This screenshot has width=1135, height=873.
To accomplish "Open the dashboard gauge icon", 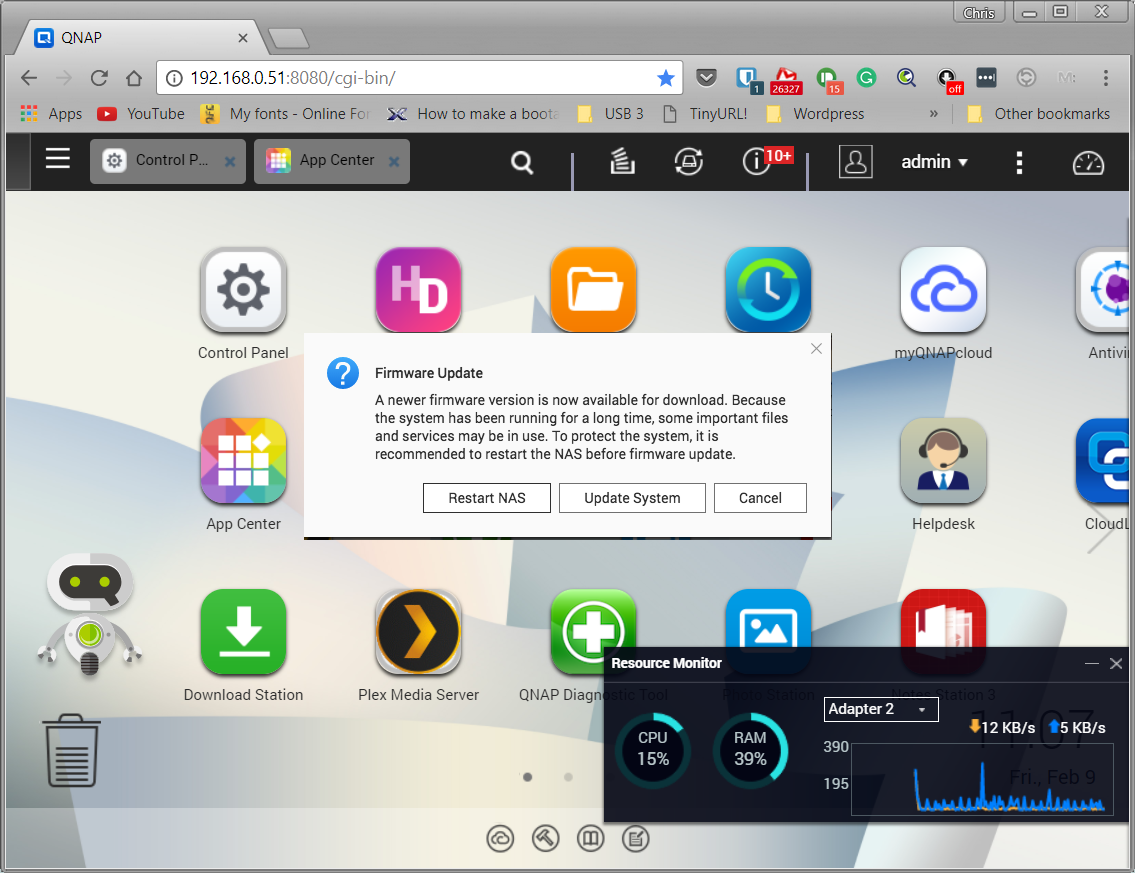I will [1088, 163].
